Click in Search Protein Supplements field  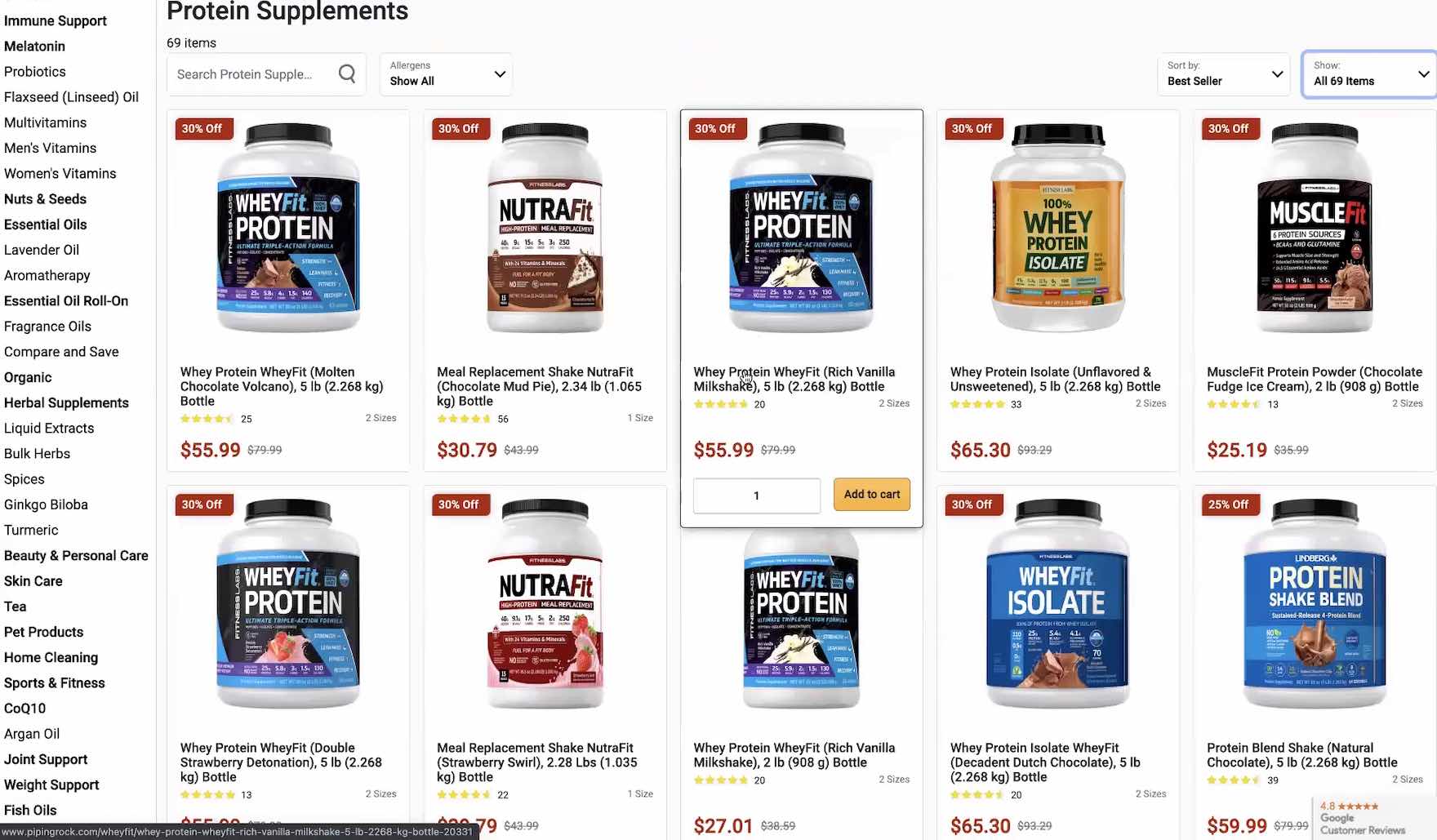click(x=253, y=74)
